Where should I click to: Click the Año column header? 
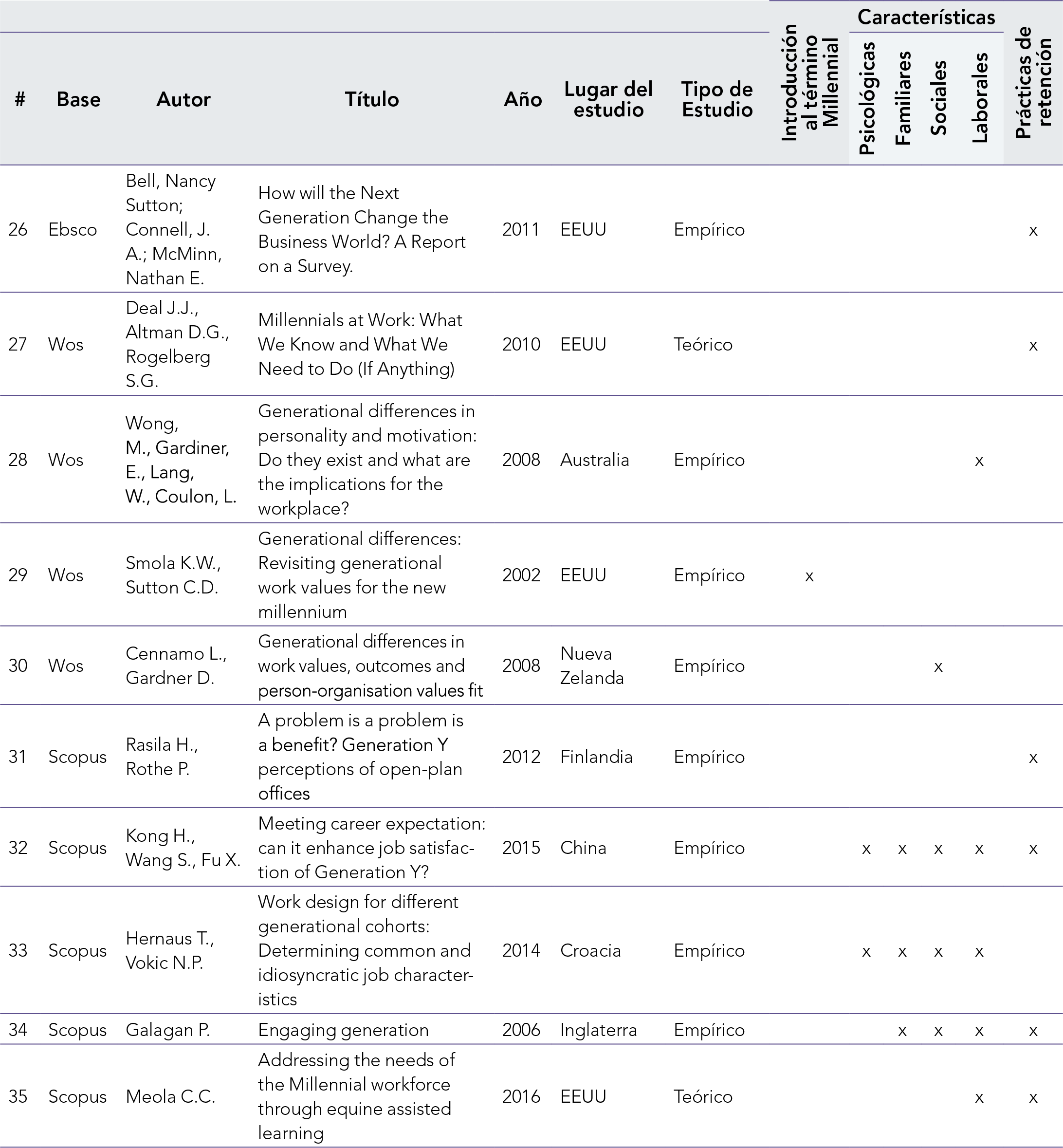pos(522,99)
